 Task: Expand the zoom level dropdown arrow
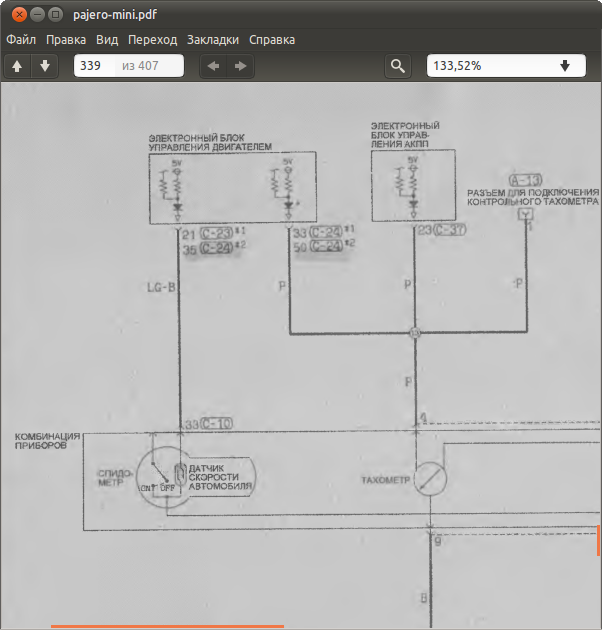pos(565,66)
